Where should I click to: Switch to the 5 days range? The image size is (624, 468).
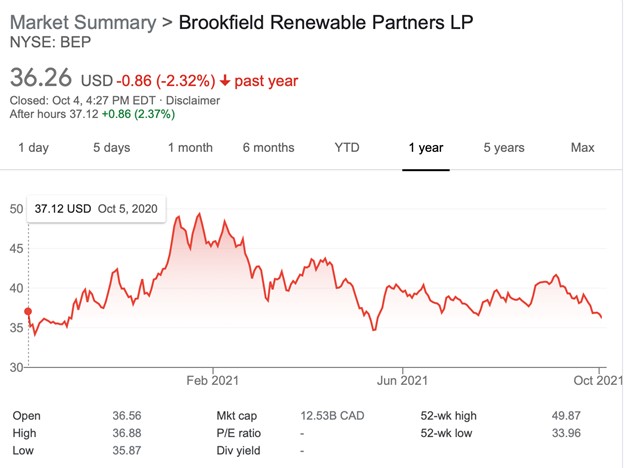tap(111, 148)
